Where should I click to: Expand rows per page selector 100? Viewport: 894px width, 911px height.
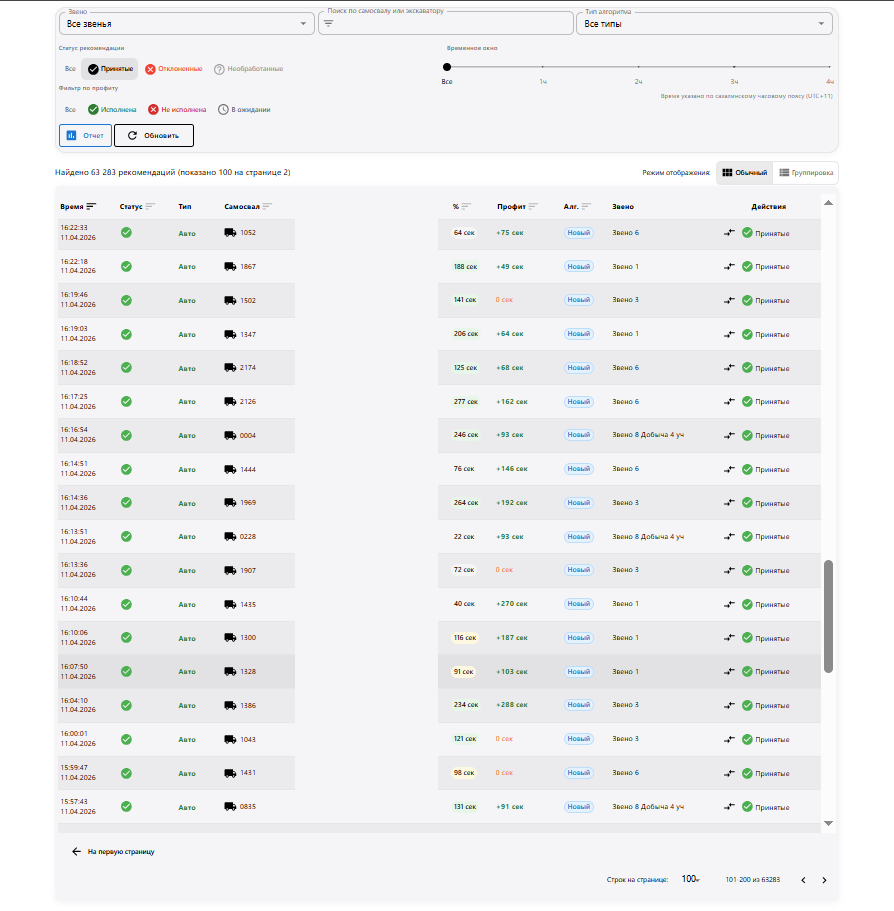(690, 880)
